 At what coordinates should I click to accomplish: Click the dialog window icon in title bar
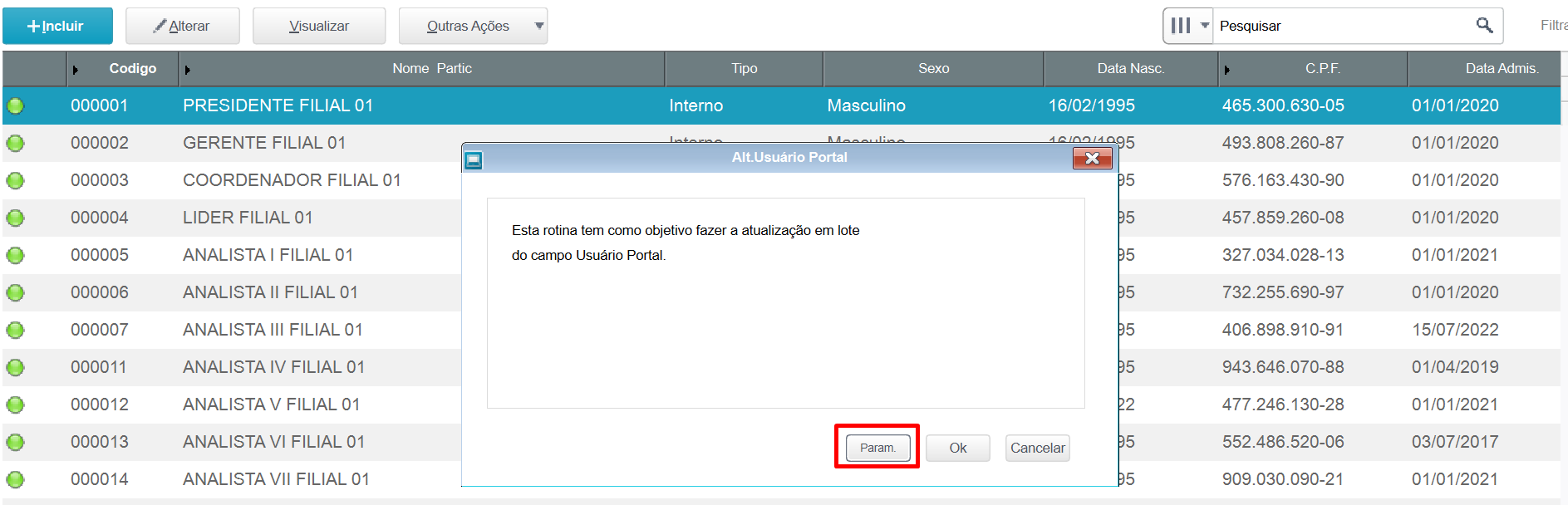[474, 159]
